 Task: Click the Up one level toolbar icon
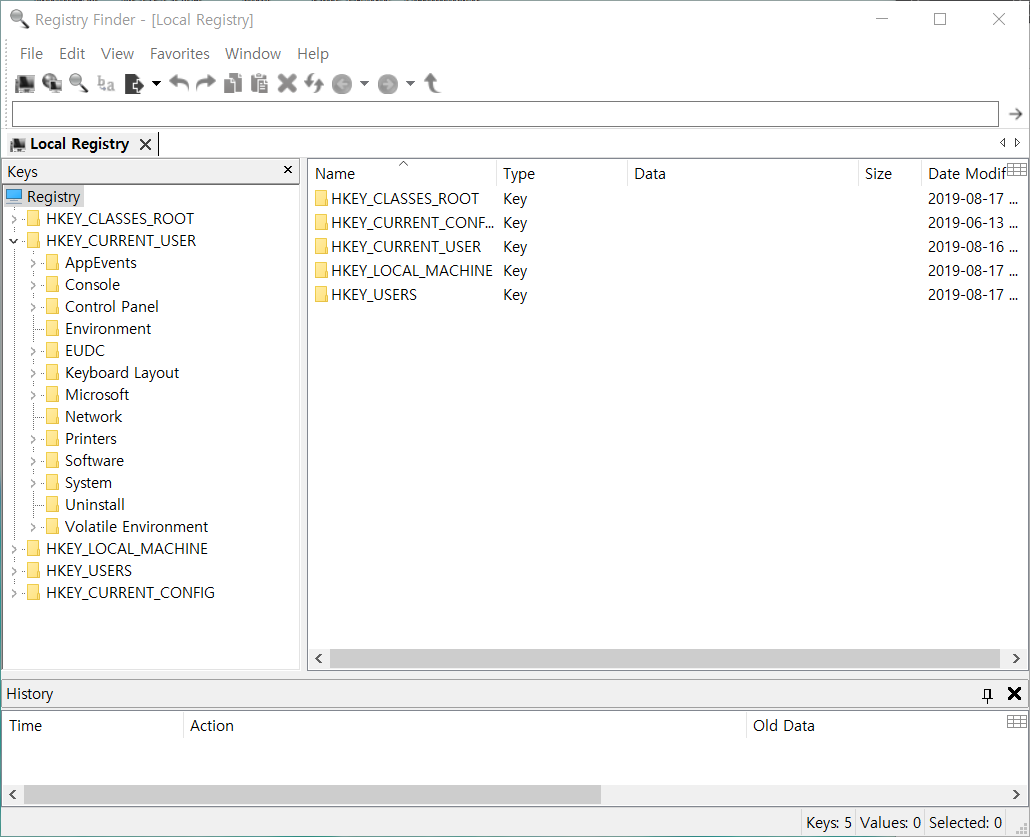pos(432,83)
